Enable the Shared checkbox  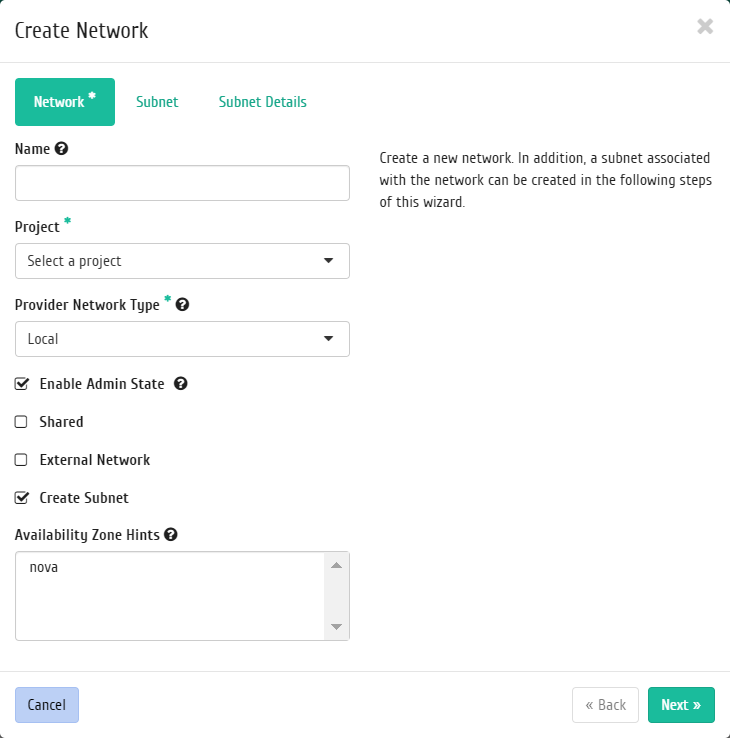(x=21, y=422)
